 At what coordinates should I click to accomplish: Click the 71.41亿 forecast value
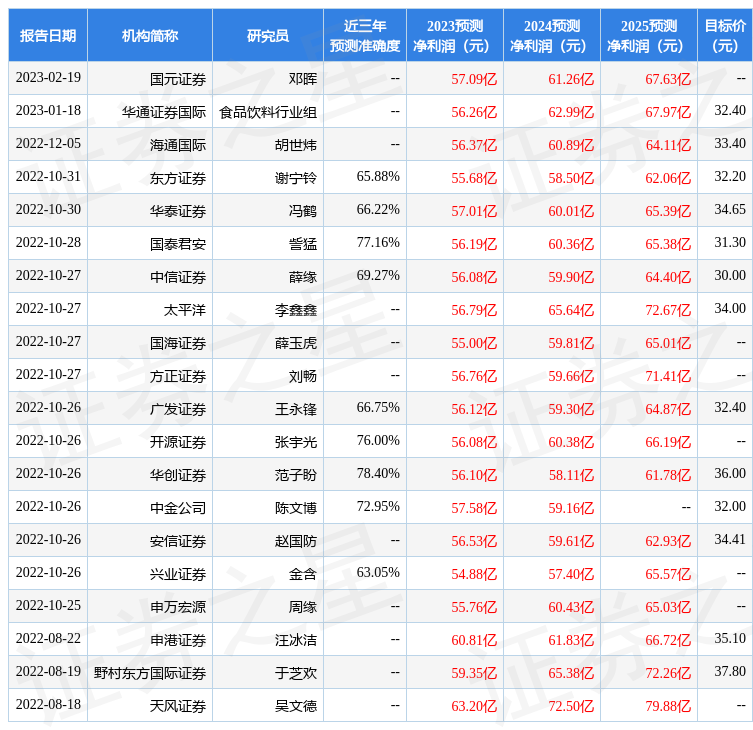pyautogui.click(x=668, y=376)
